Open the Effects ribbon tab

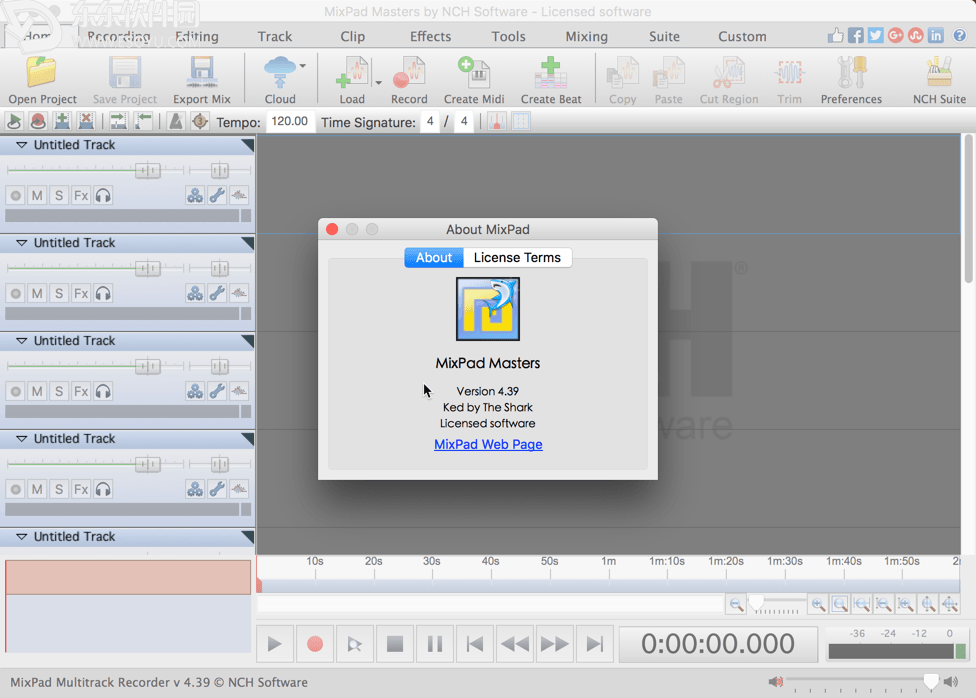click(x=430, y=36)
